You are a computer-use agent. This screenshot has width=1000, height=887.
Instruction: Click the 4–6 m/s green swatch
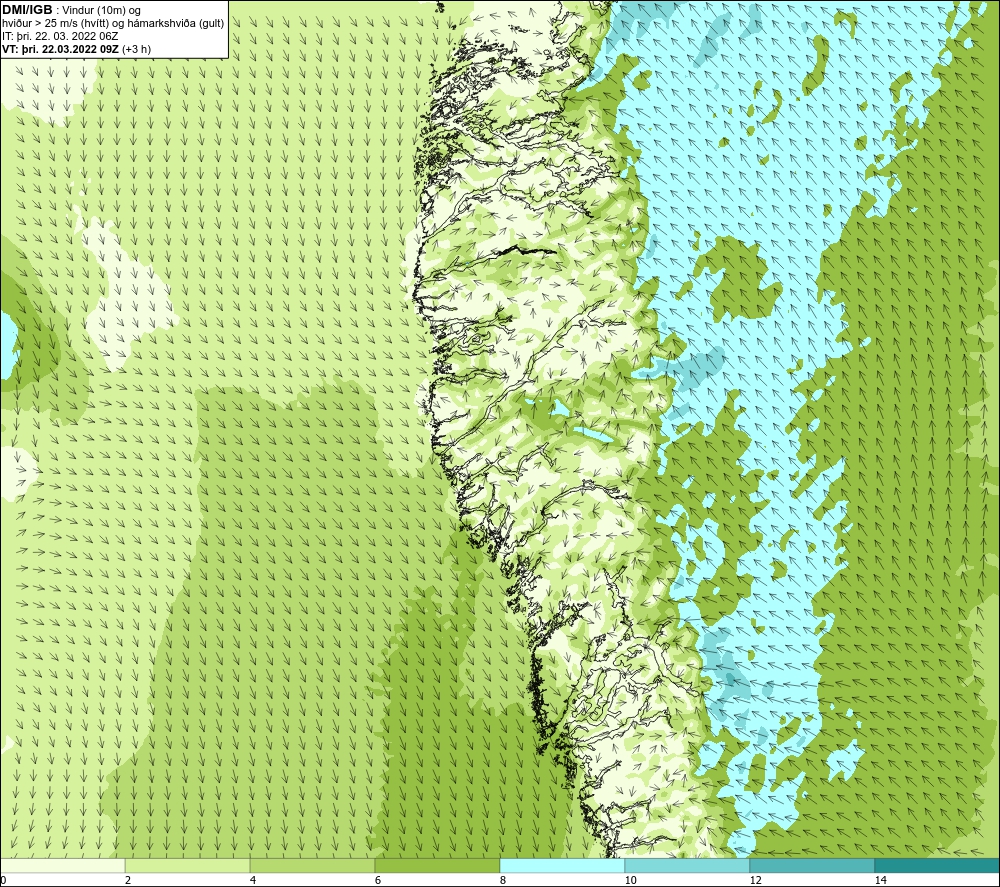point(312,865)
